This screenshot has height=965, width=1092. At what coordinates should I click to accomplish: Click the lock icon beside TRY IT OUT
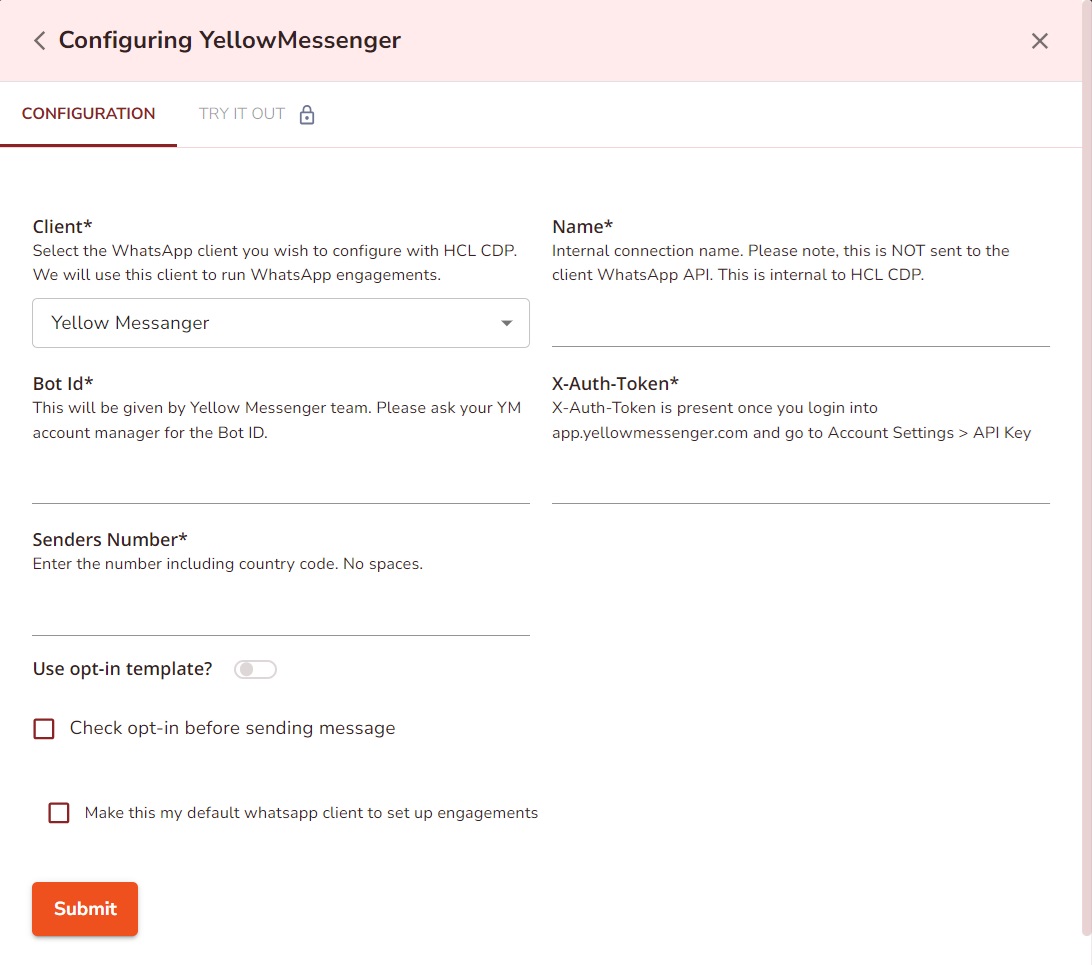click(x=307, y=114)
